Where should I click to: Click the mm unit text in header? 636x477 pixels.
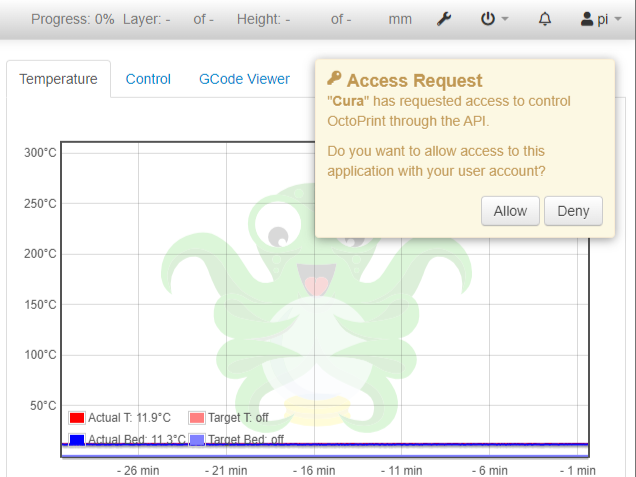pos(400,19)
